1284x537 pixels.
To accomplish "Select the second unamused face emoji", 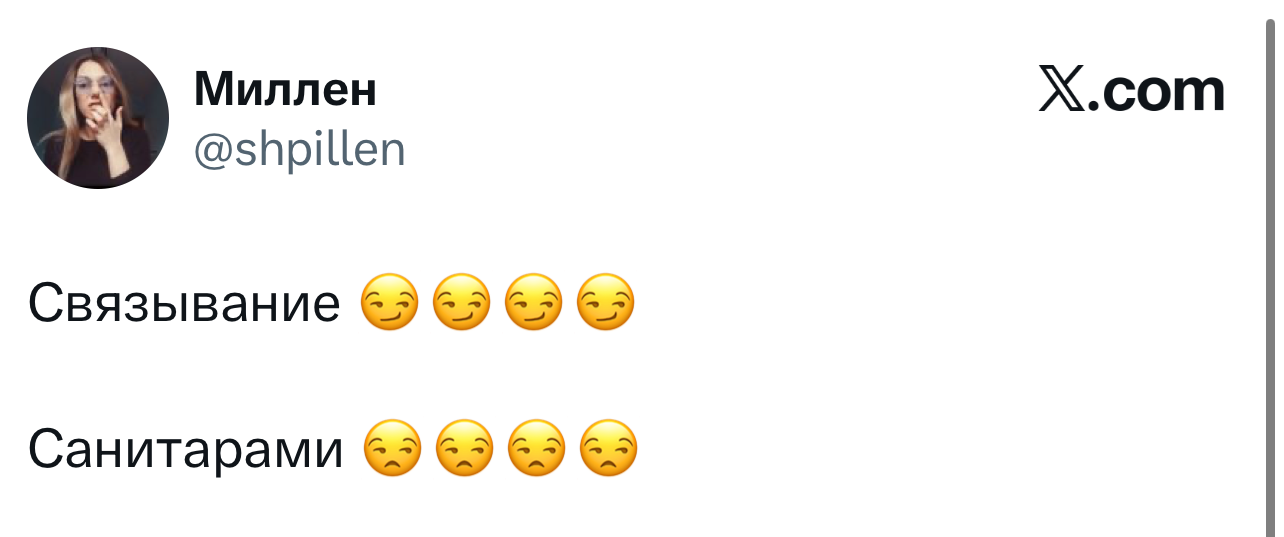I will click(463, 448).
